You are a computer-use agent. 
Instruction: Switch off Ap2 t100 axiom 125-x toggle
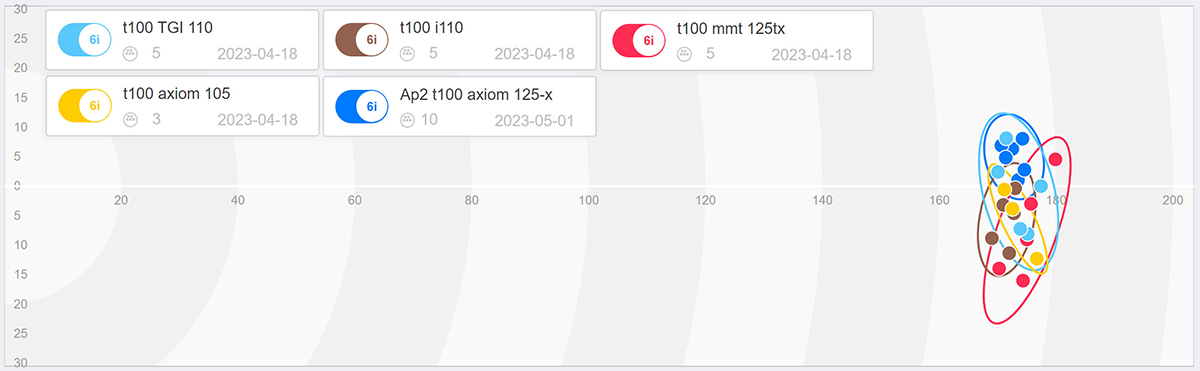click(x=362, y=105)
